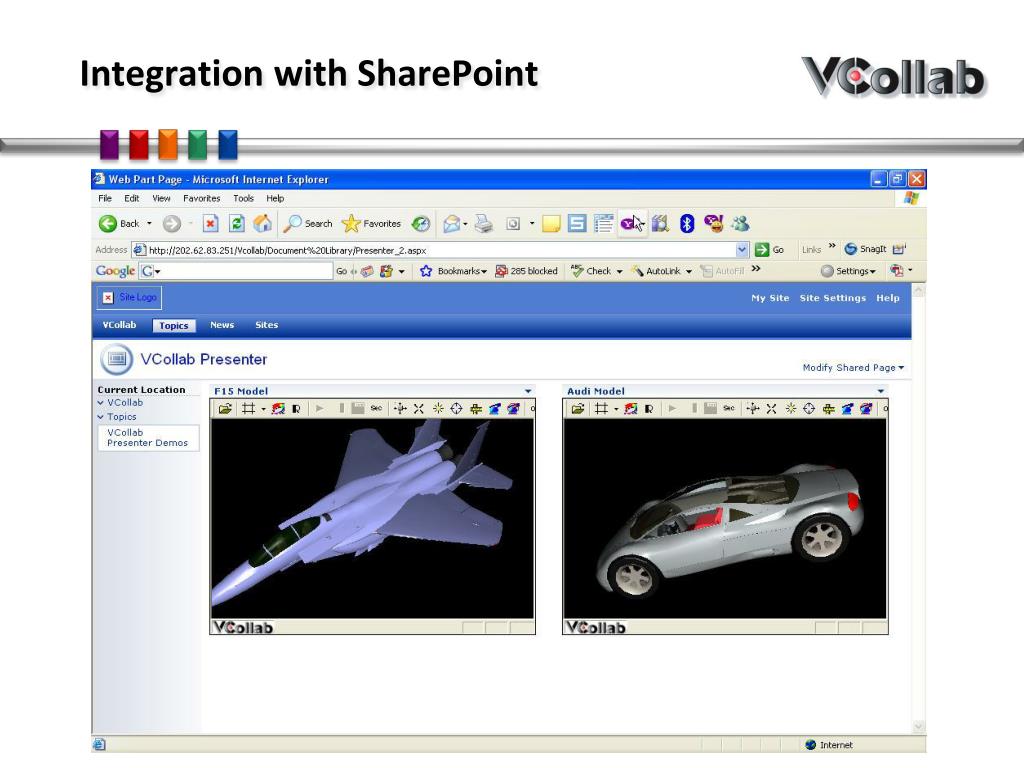Open the File menu
Viewport: 1024px width, 768px height.
tap(104, 199)
